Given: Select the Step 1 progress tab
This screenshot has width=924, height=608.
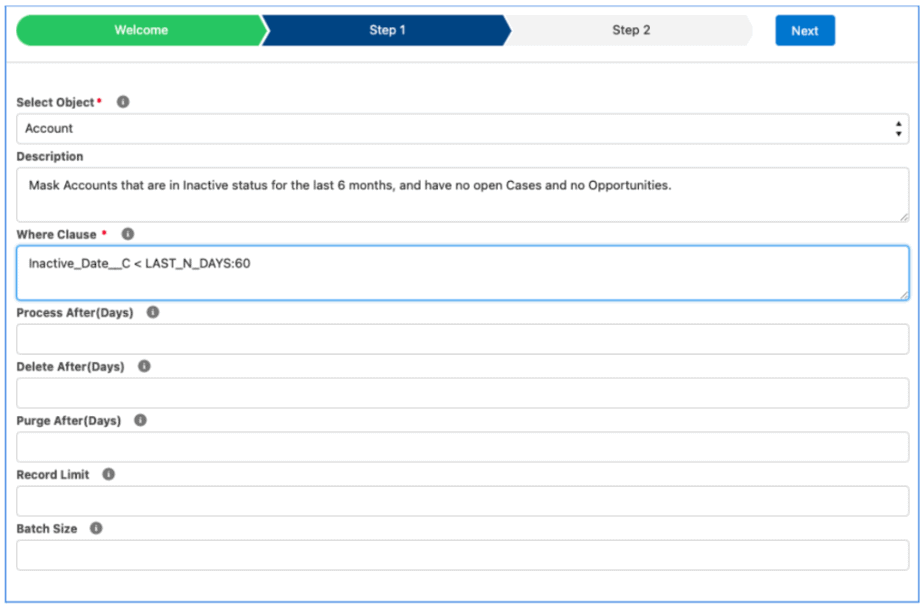Looking at the screenshot, I should point(387,30).
